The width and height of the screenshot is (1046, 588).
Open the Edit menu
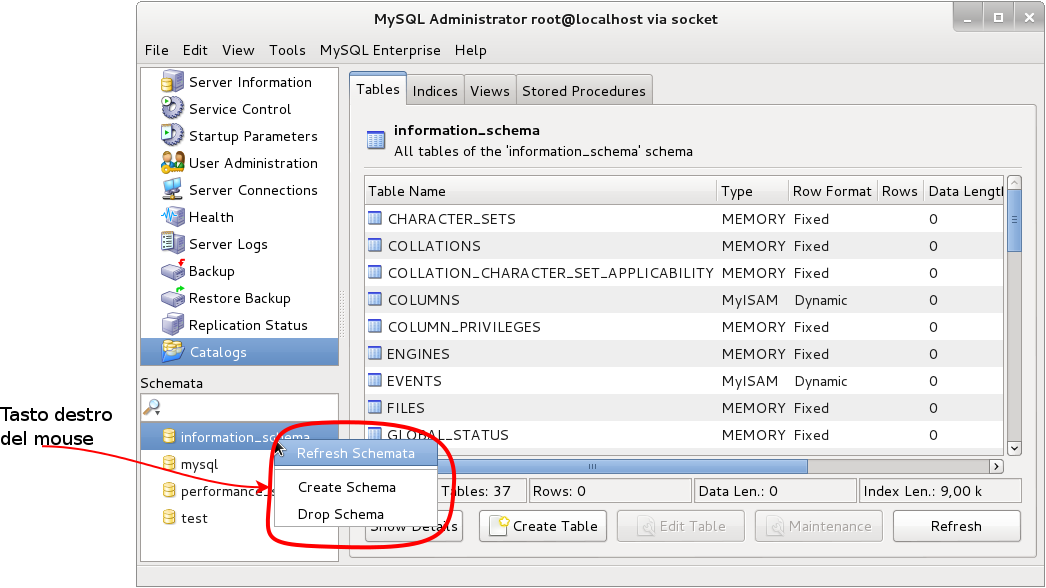pos(195,50)
